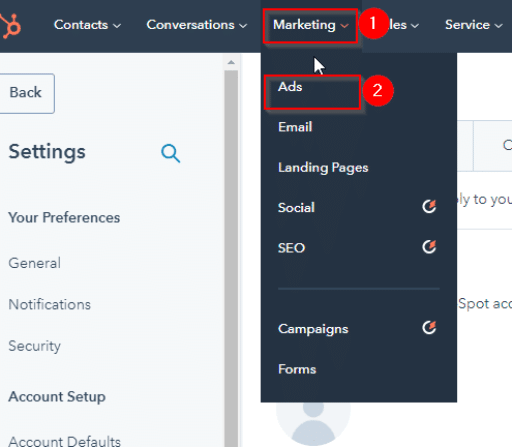Choose Landing Pages in Marketing menu
This screenshot has width=512, height=447.
click(323, 167)
